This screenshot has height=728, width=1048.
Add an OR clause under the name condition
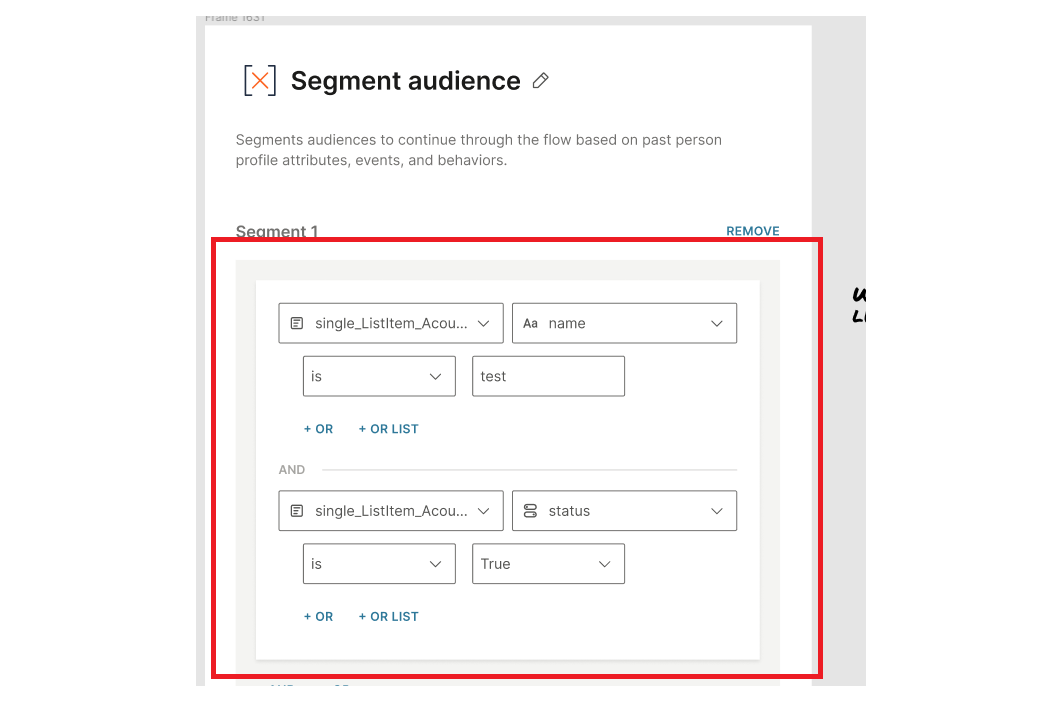click(x=318, y=429)
